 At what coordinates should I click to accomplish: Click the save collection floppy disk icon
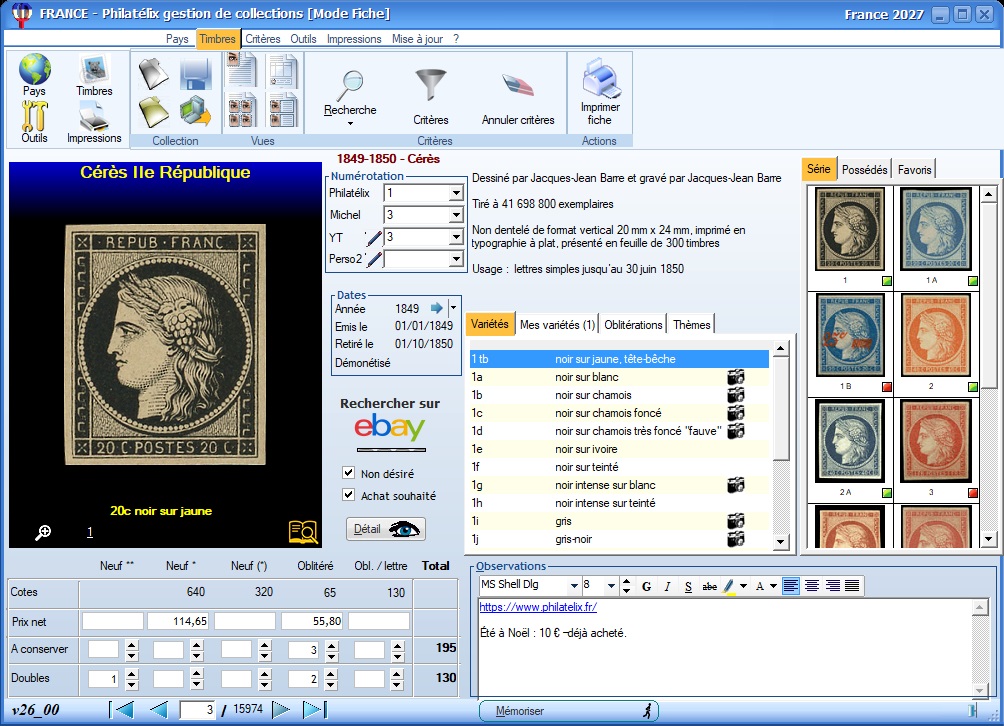pyautogui.click(x=196, y=74)
